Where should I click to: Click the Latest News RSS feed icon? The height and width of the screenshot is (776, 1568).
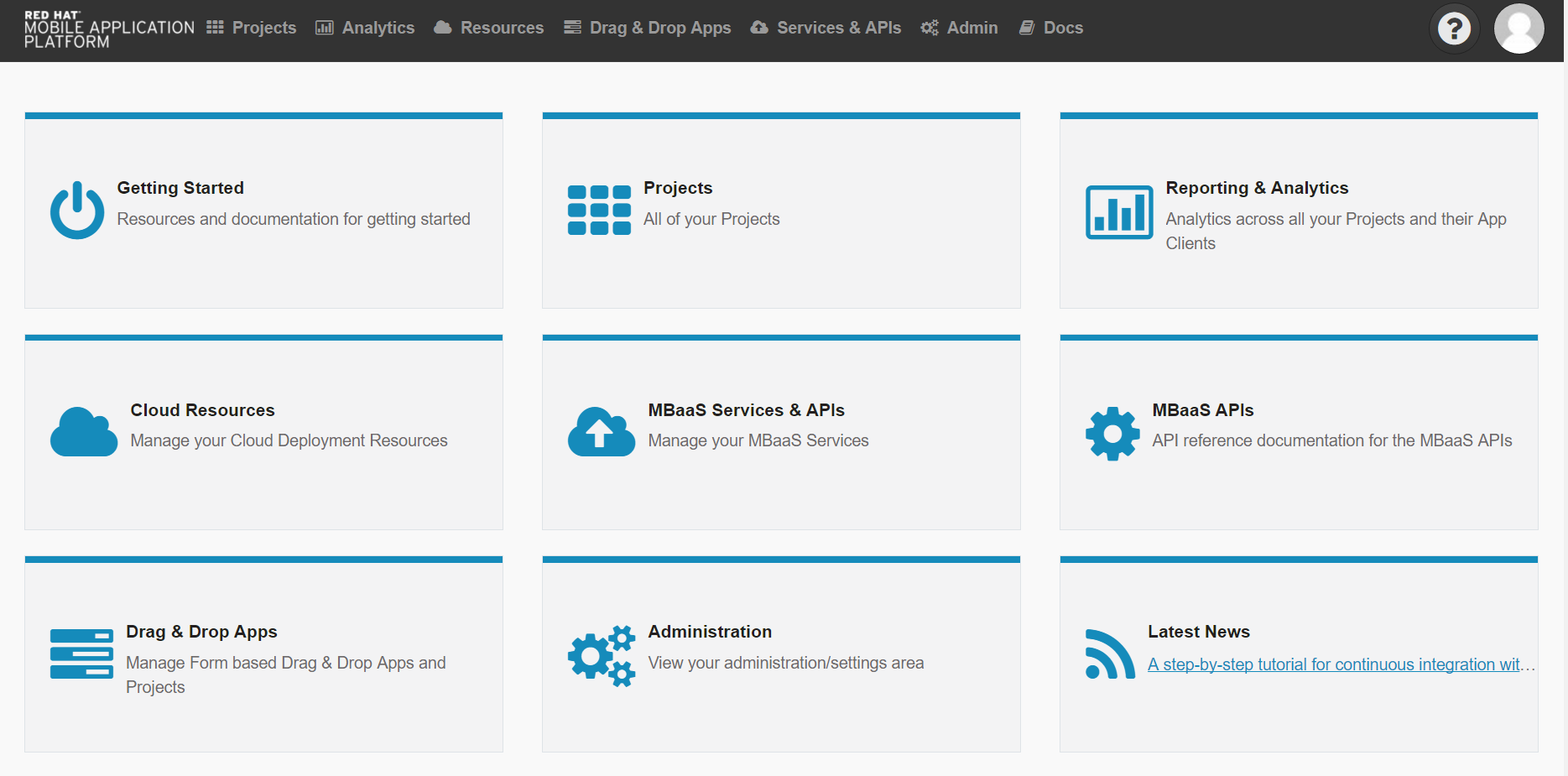[x=1110, y=654]
